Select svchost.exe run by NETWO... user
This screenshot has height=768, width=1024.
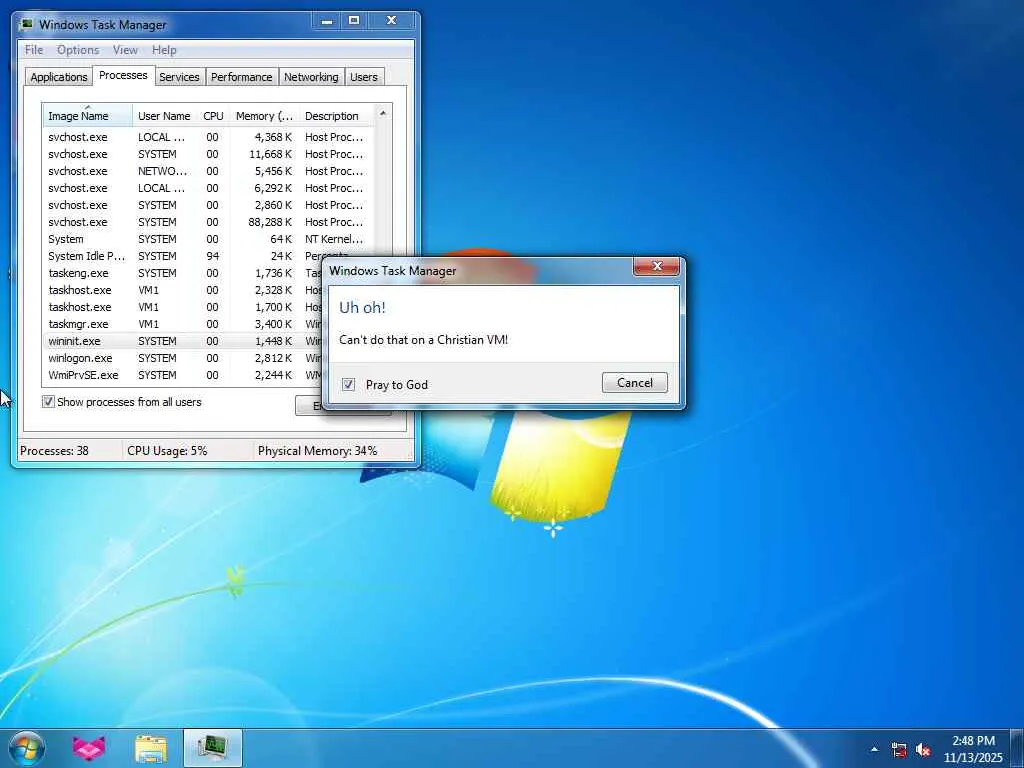tap(209, 171)
